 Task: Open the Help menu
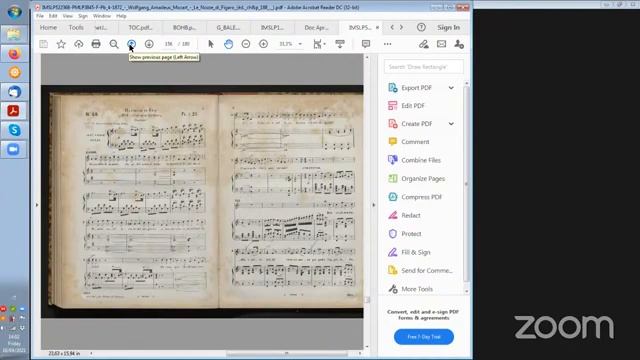[121, 16]
